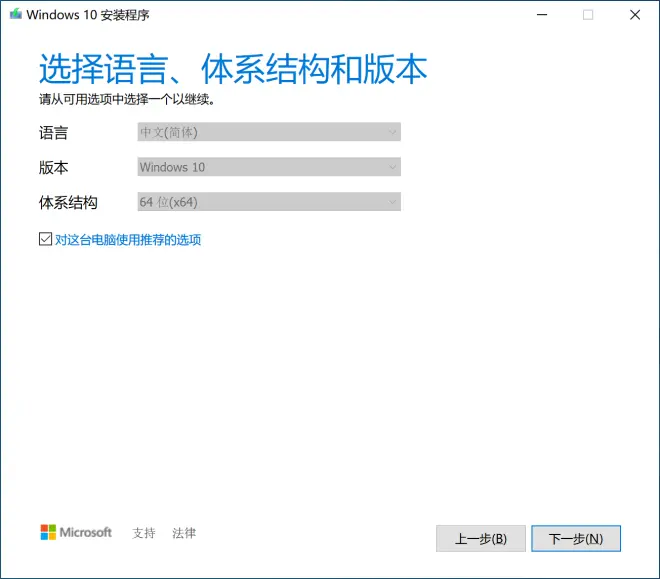The height and width of the screenshot is (579, 660).
Task: Minimize the Windows 10 安装程序 window
Action: pos(542,15)
